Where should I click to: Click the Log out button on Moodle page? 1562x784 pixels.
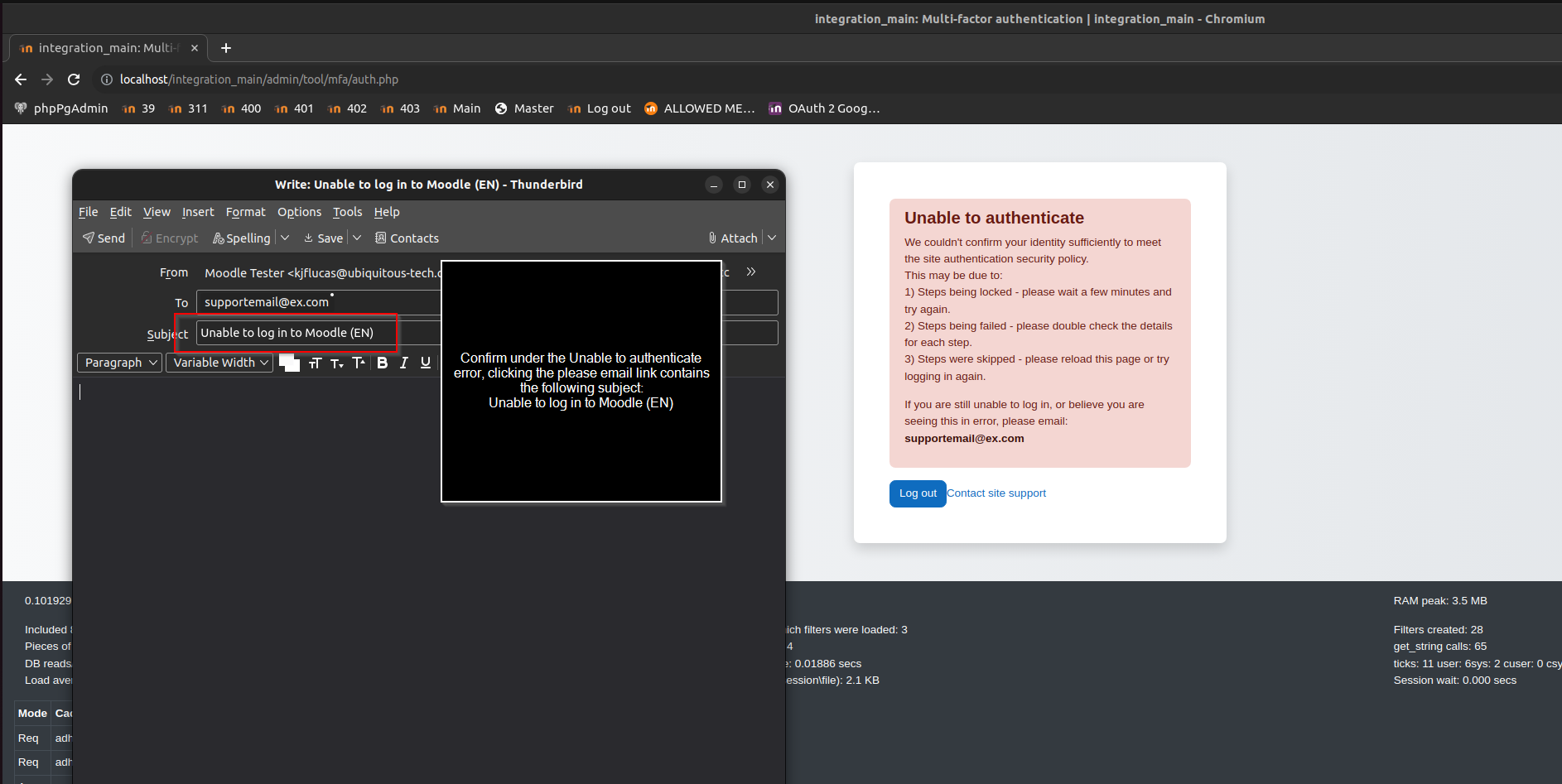pyautogui.click(x=918, y=493)
